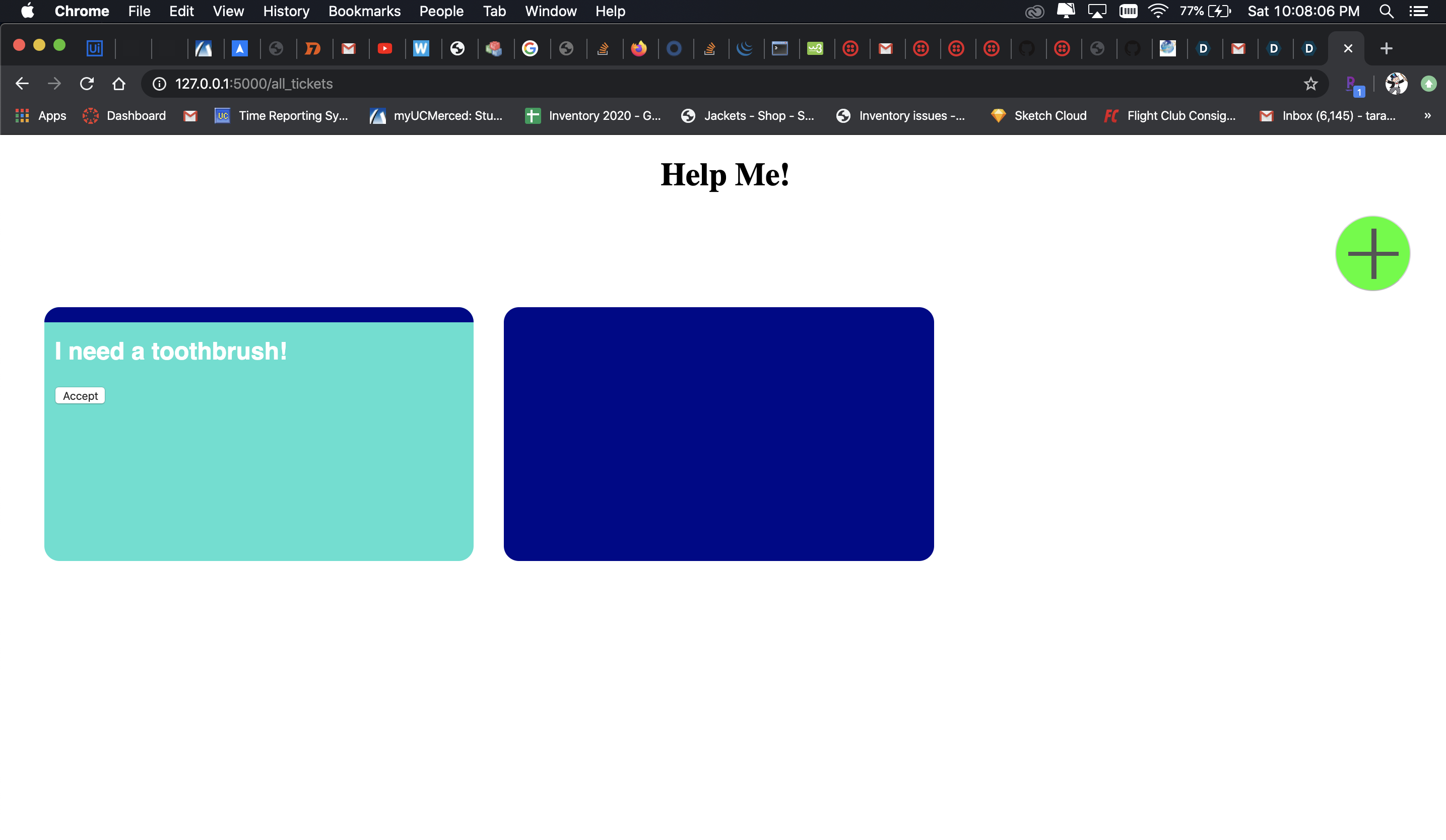Switch to the Google tab

pyautogui.click(x=530, y=49)
